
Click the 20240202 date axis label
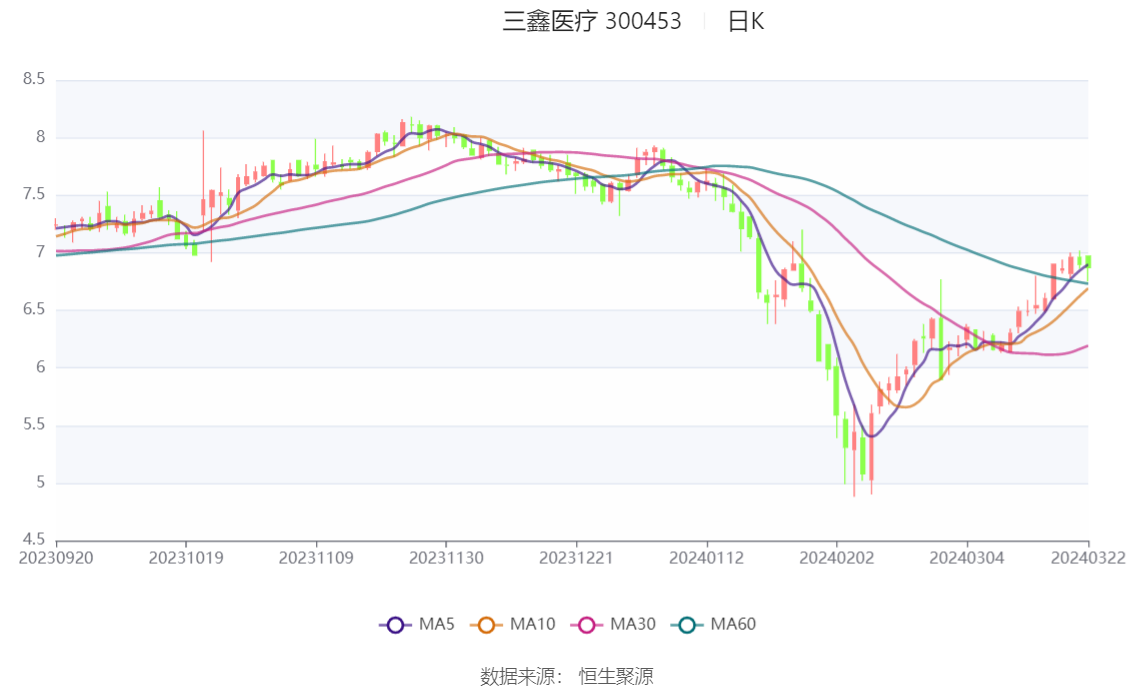(837, 558)
